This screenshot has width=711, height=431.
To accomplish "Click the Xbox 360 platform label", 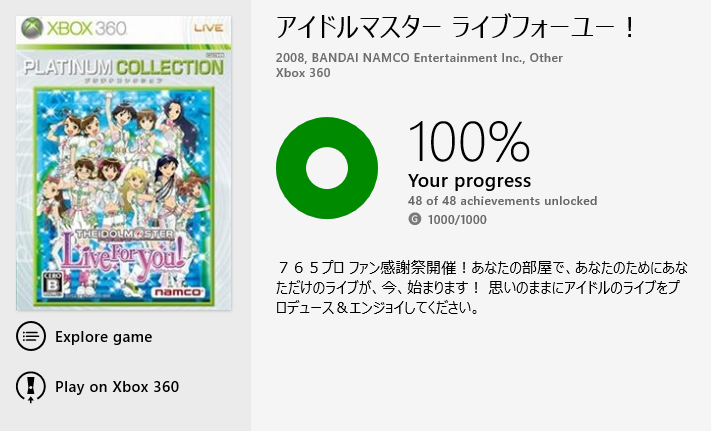I will (x=302, y=73).
